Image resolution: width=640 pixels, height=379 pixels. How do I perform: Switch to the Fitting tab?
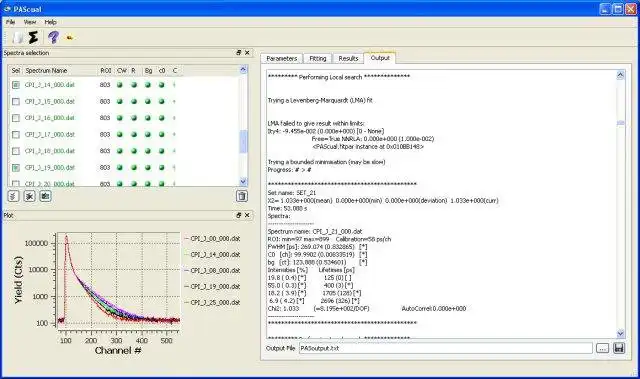(x=318, y=58)
